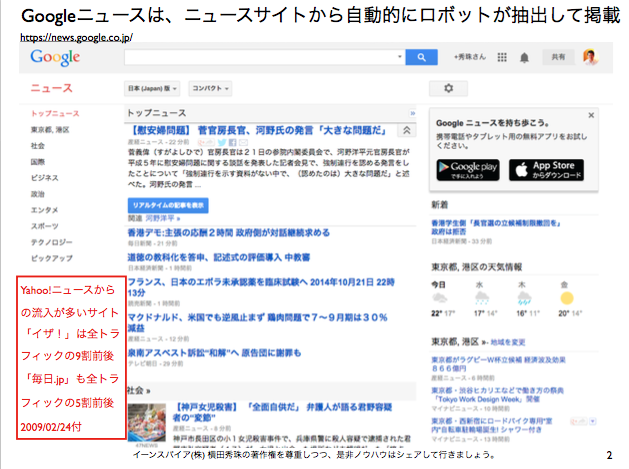This screenshot has width=629, height=469.
Task: Open the フランス エボラ未承認薬 headline
Action: click(261, 287)
